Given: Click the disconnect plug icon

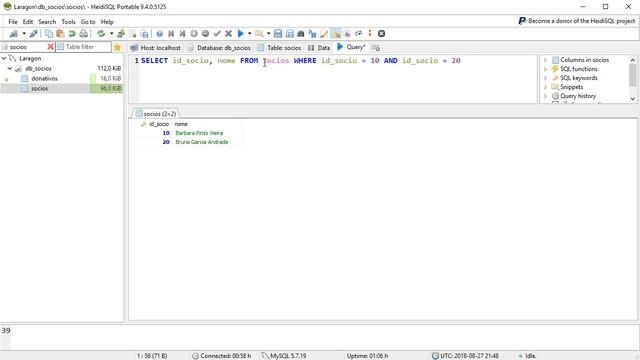Looking at the screenshot, I should [33, 34].
